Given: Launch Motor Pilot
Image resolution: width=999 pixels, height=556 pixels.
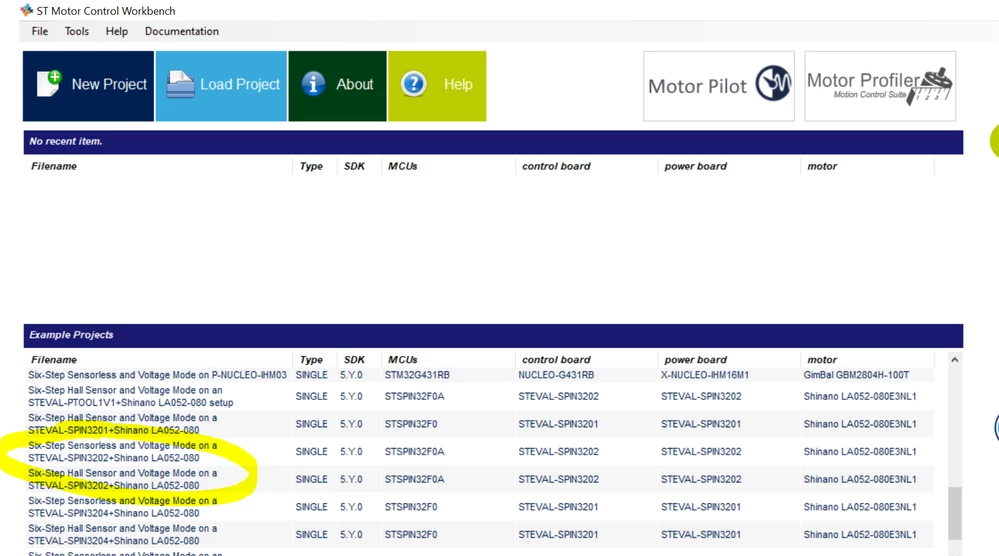Looking at the screenshot, I should coord(719,86).
